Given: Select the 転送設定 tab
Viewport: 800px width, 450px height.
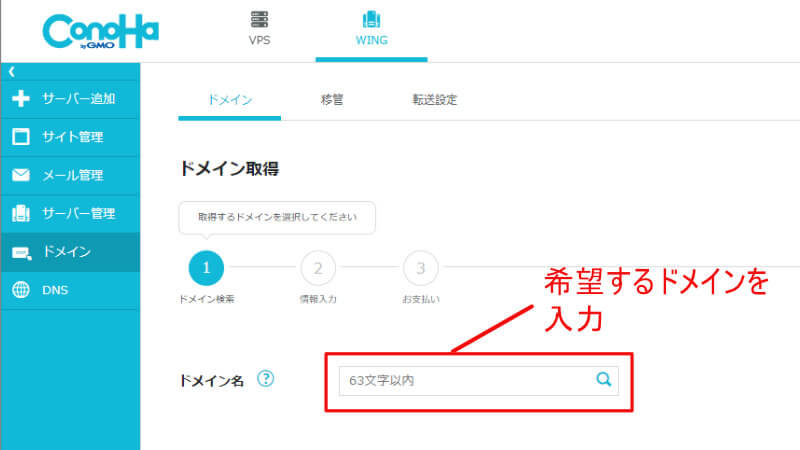Looking at the screenshot, I should [x=435, y=100].
